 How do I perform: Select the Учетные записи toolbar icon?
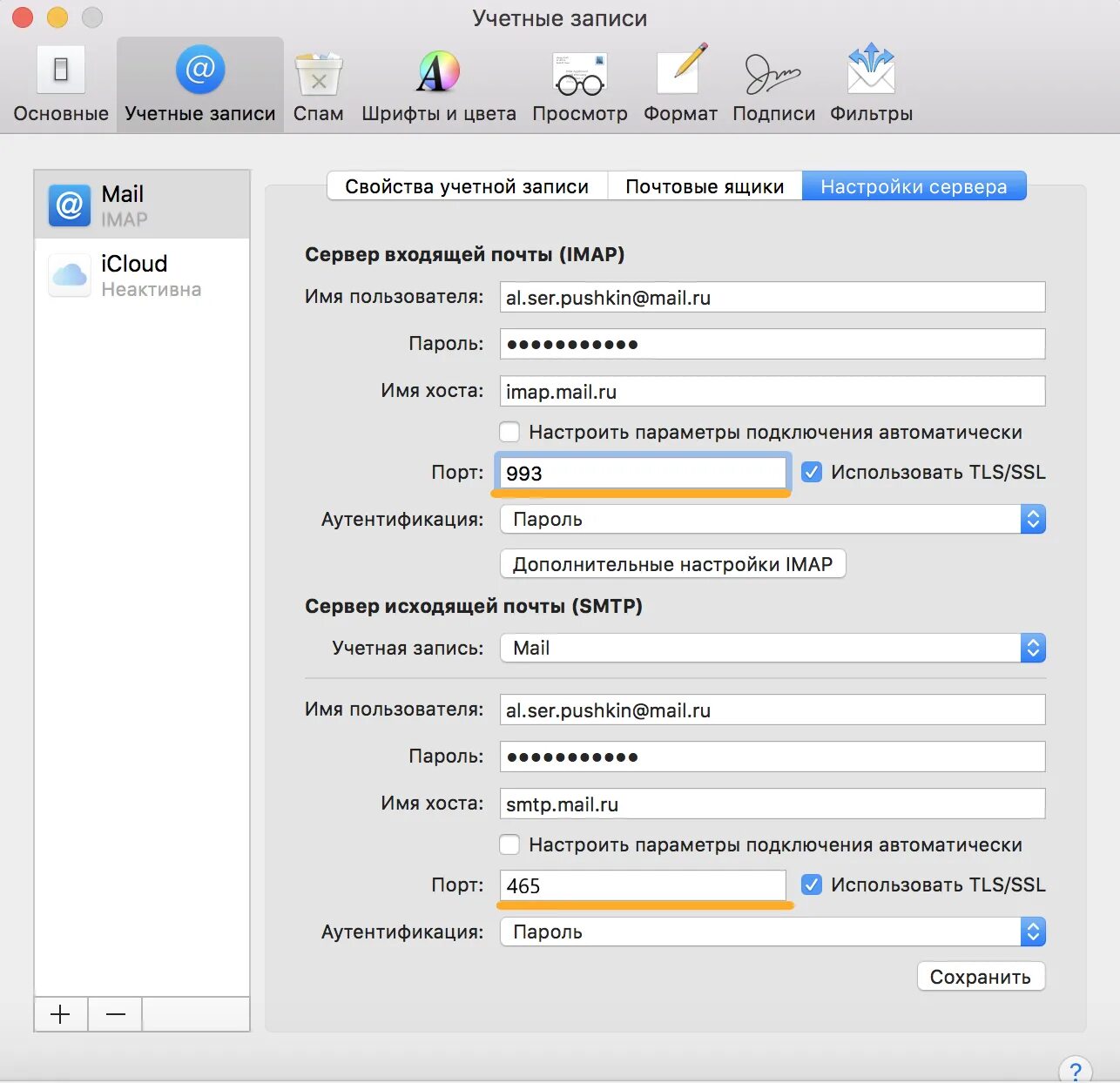200,85
